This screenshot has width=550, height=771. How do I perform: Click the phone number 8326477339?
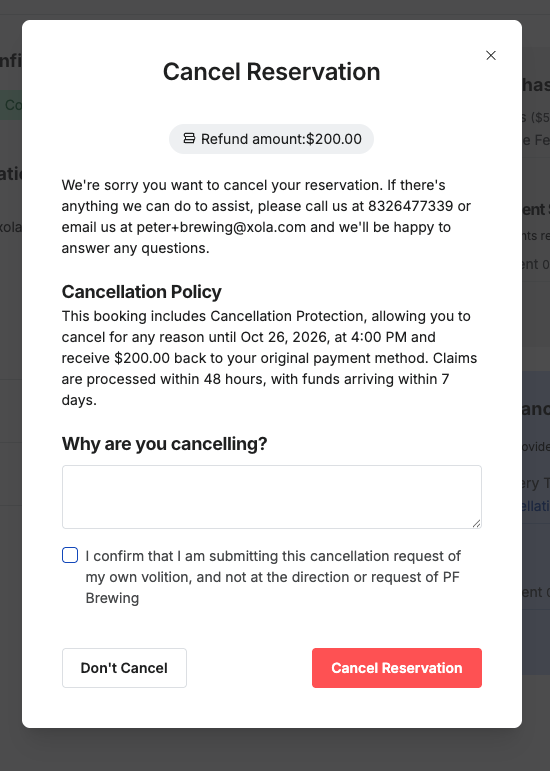point(410,206)
